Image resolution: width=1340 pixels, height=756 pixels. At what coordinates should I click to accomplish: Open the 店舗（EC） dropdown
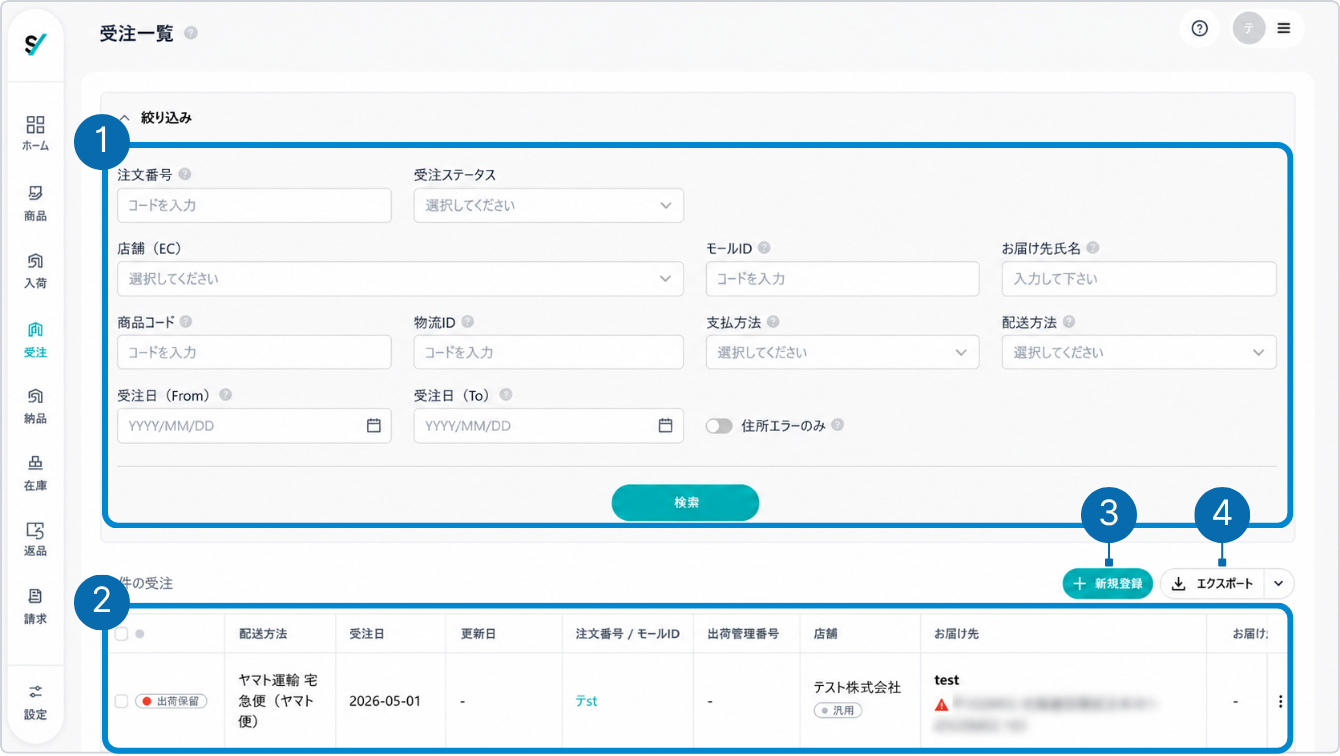[400, 279]
